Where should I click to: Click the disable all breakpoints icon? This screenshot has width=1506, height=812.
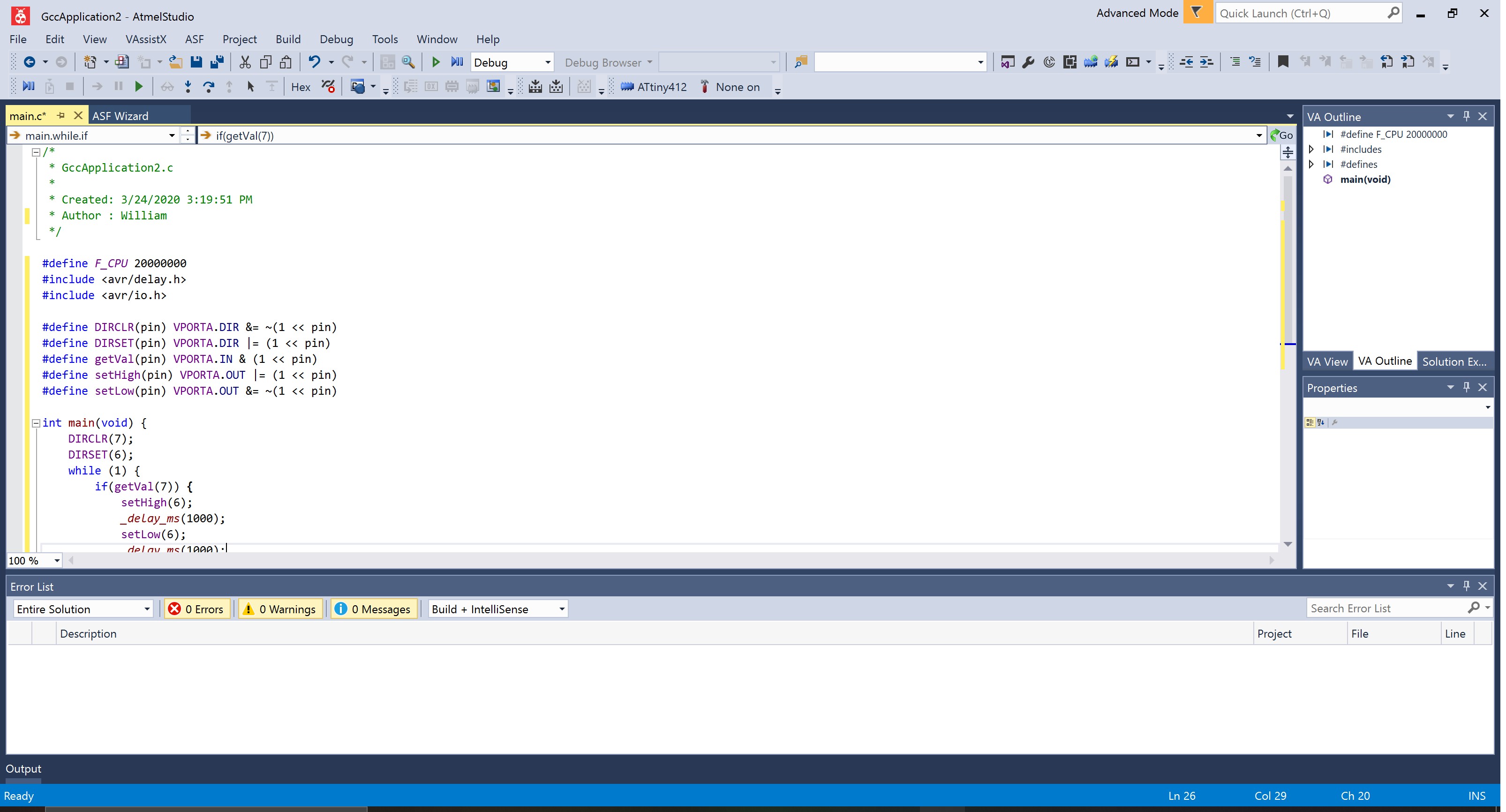click(x=329, y=87)
